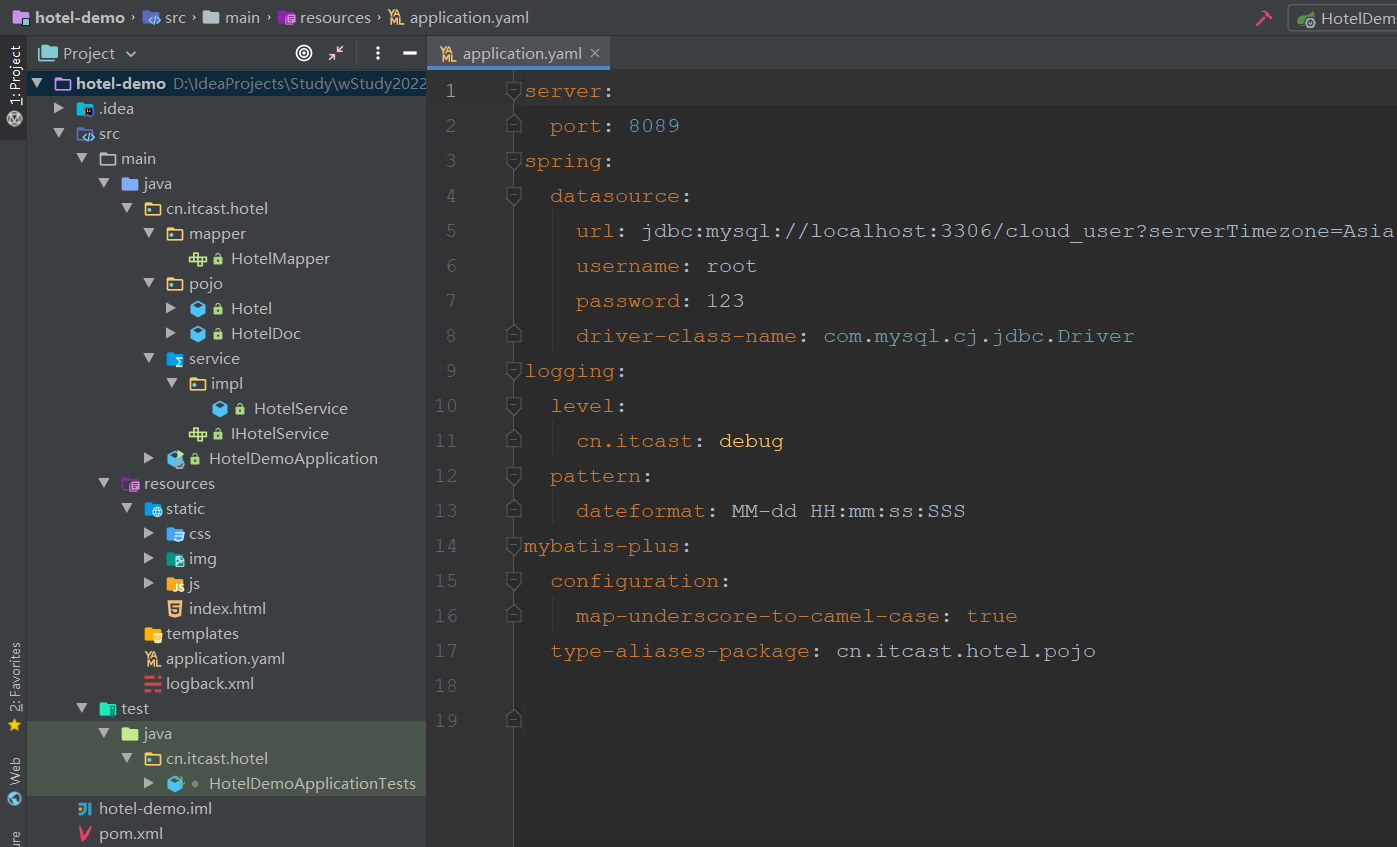Select the IHotelService interface icon
The width and height of the screenshot is (1397, 847).
point(198,433)
